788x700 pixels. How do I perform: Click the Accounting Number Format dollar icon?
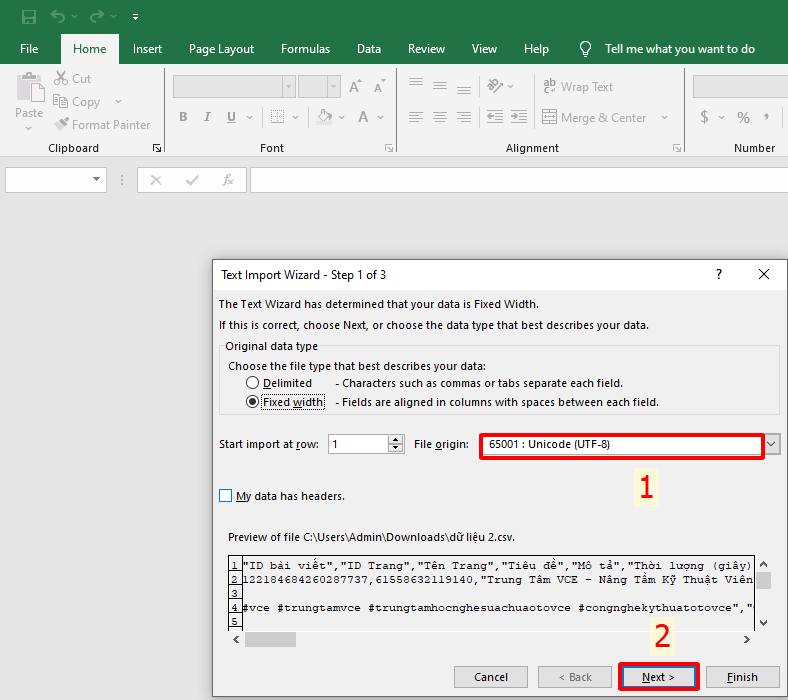tap(705, 117)
